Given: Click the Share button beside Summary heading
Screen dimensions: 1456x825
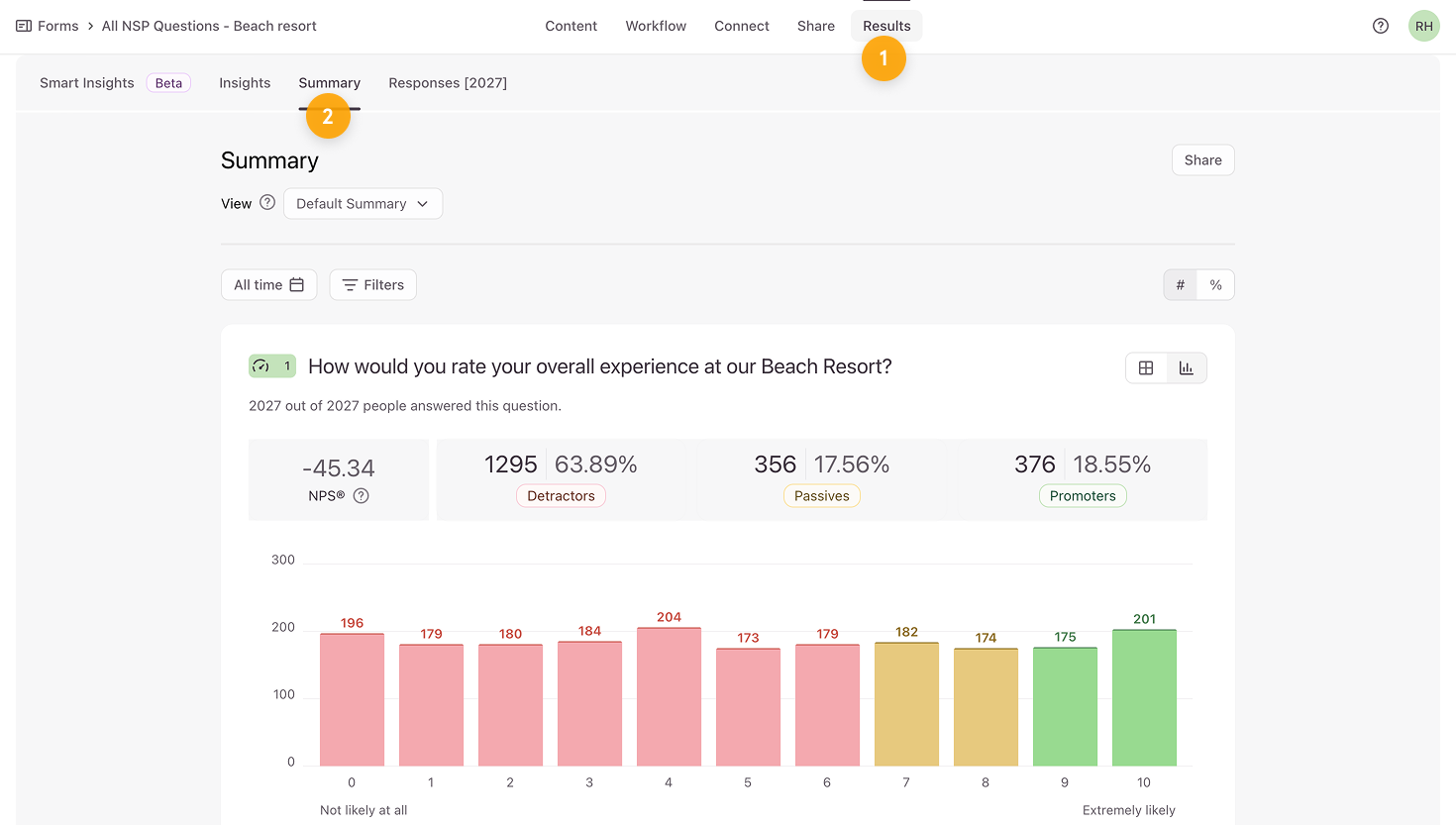Looking at the screenshot, I should 1202,160.
